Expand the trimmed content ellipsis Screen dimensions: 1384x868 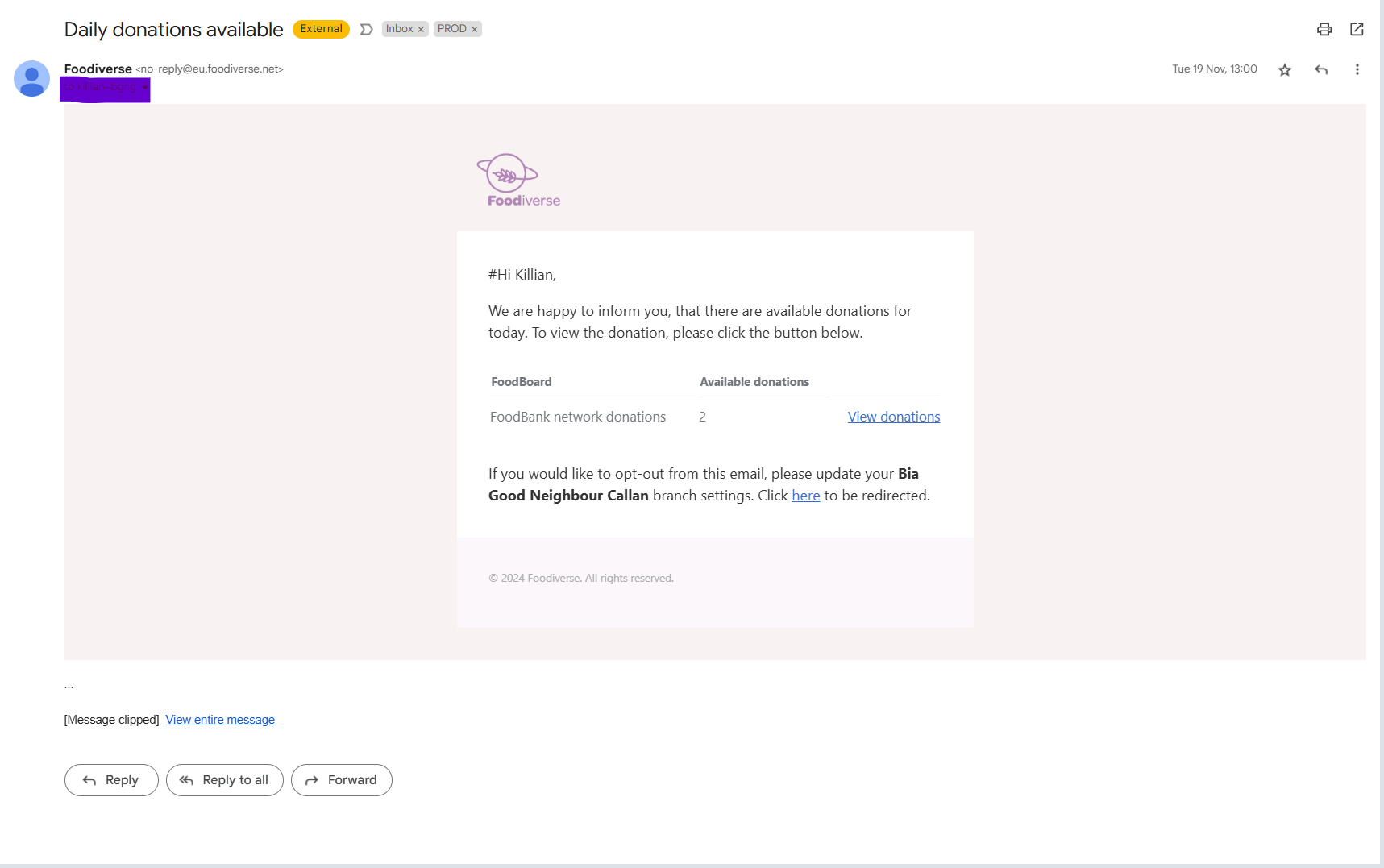point(69,686)
